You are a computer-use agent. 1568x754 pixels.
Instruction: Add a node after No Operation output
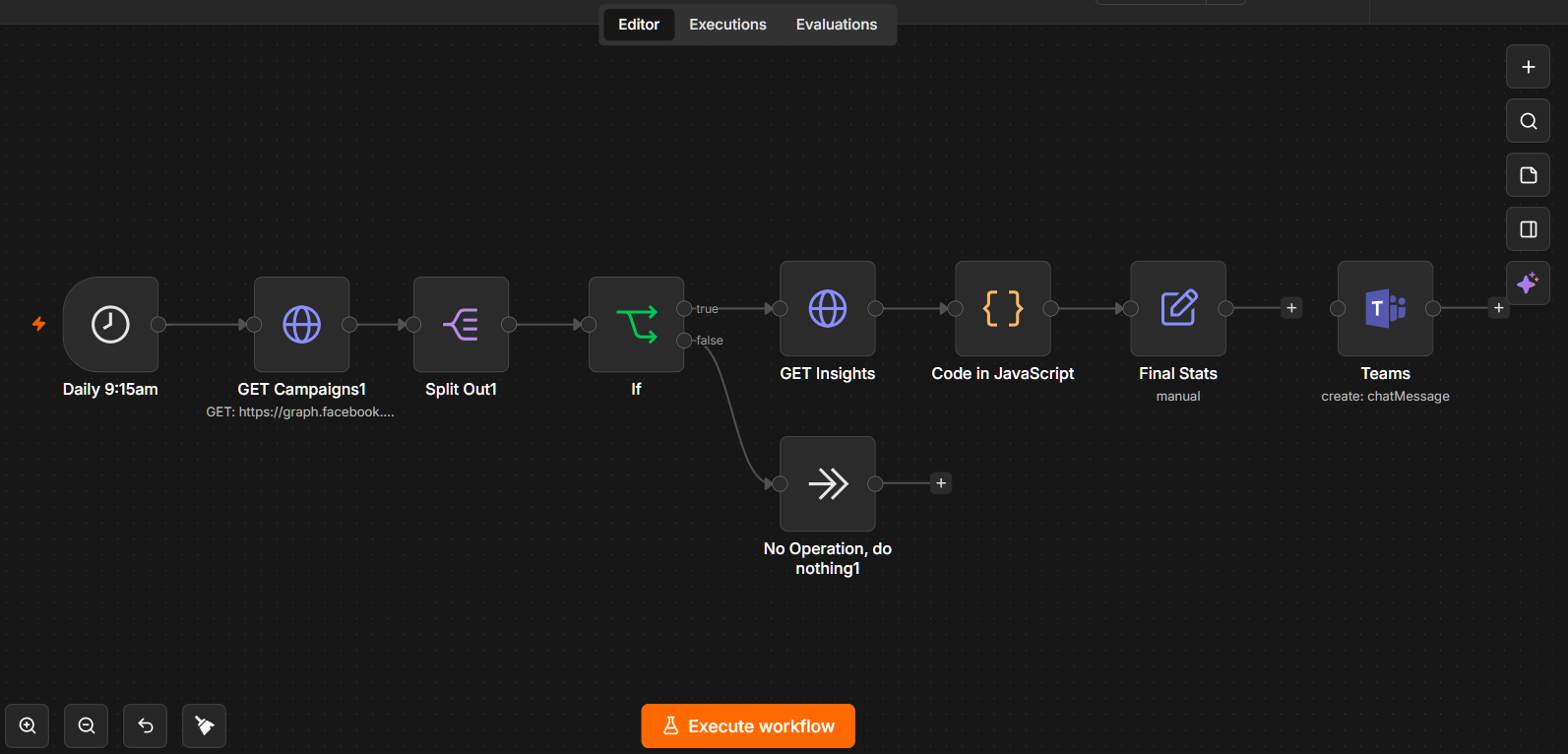[x=941, y=483]
